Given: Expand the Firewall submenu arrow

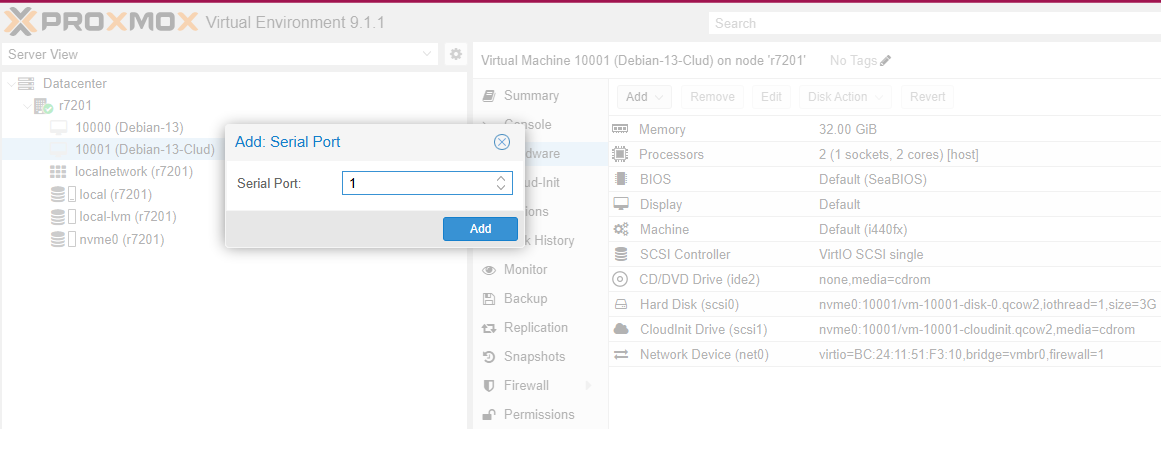Looking at the screenshot, I should (x=588, y=386).
